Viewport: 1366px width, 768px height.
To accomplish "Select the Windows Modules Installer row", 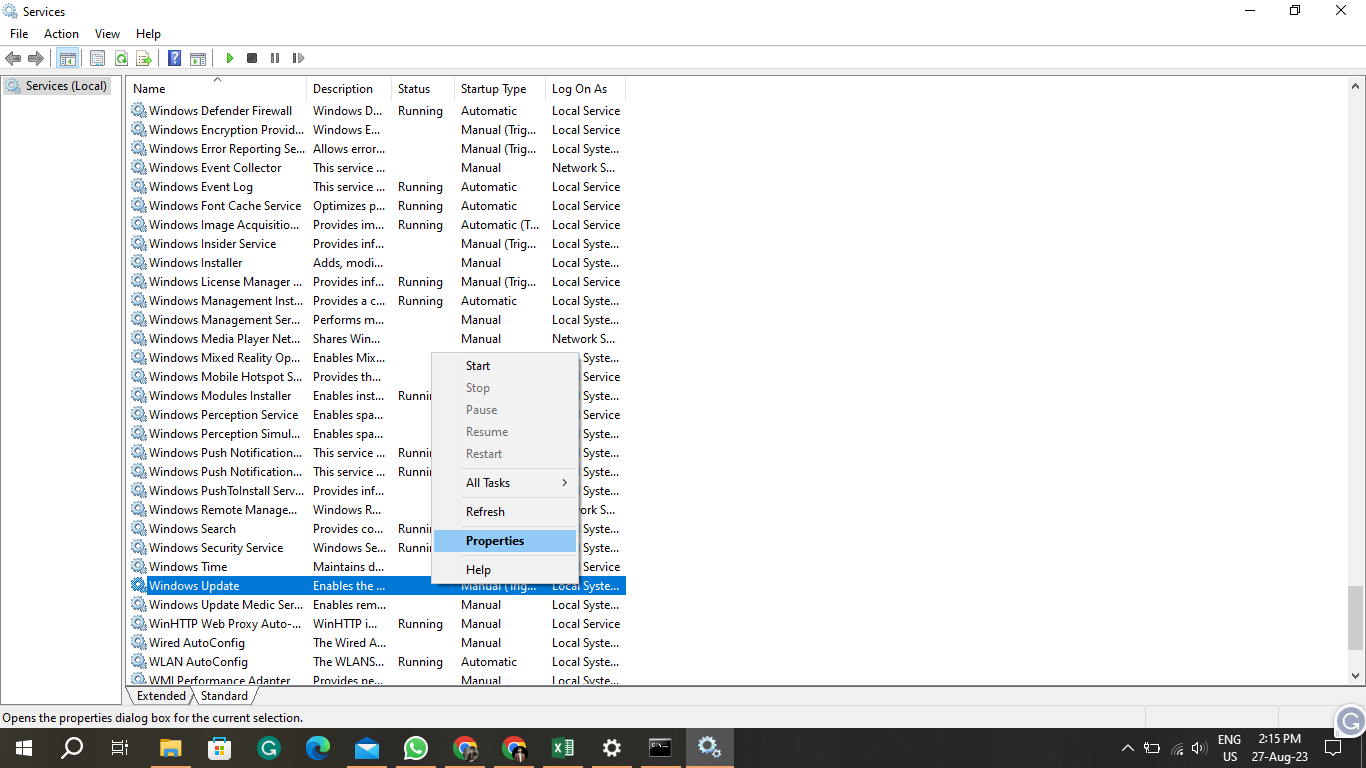I will [376, 395].
